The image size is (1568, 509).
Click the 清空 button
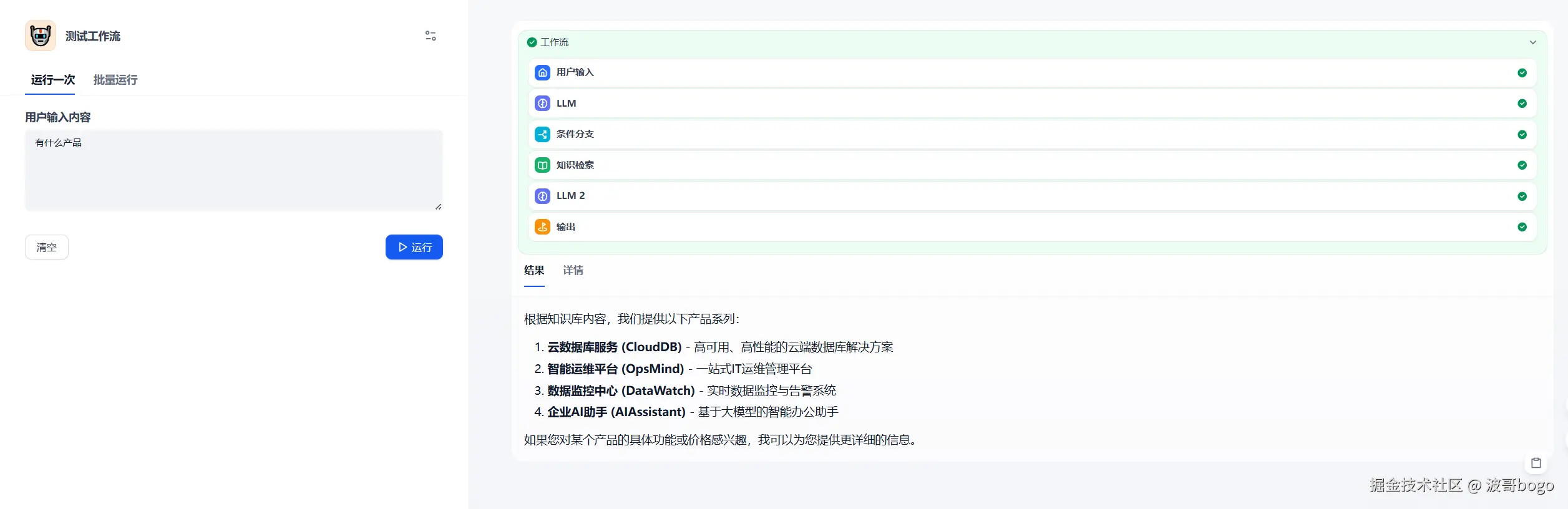point(47,247)
